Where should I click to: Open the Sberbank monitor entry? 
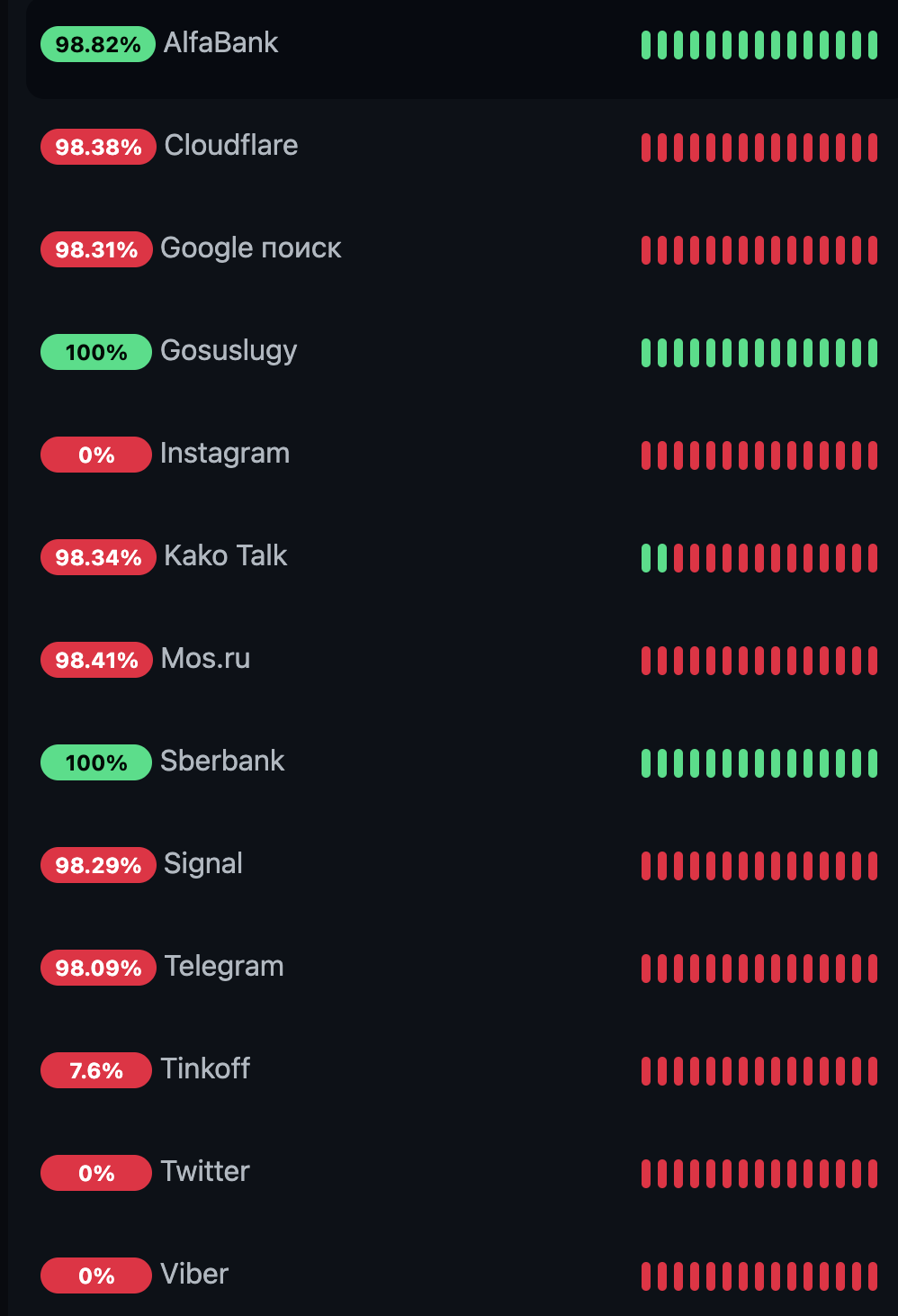(x=462, y=762)
